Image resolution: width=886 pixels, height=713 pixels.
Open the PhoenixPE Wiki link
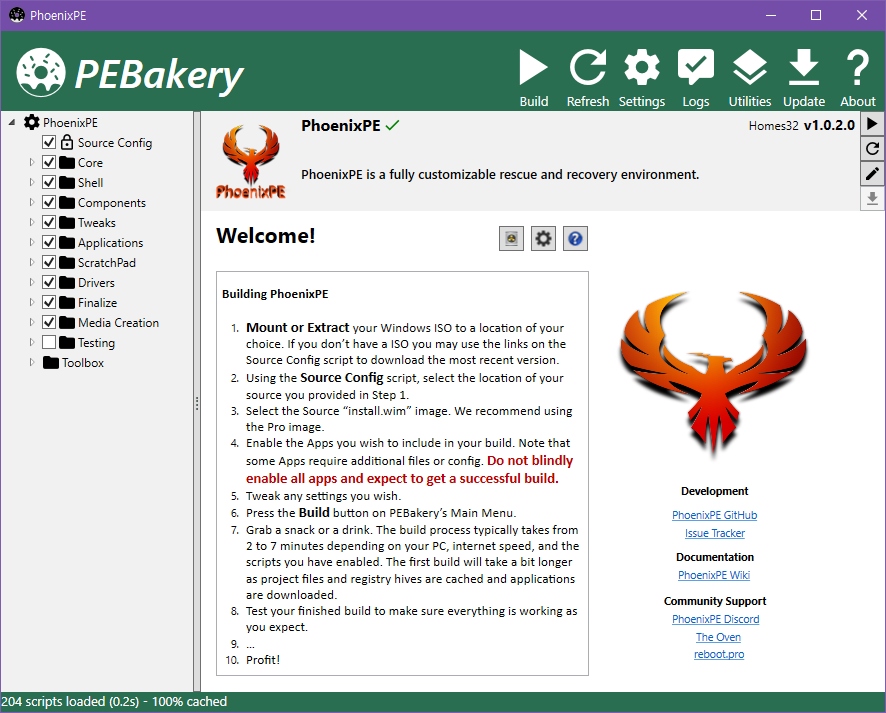[714, 575]
